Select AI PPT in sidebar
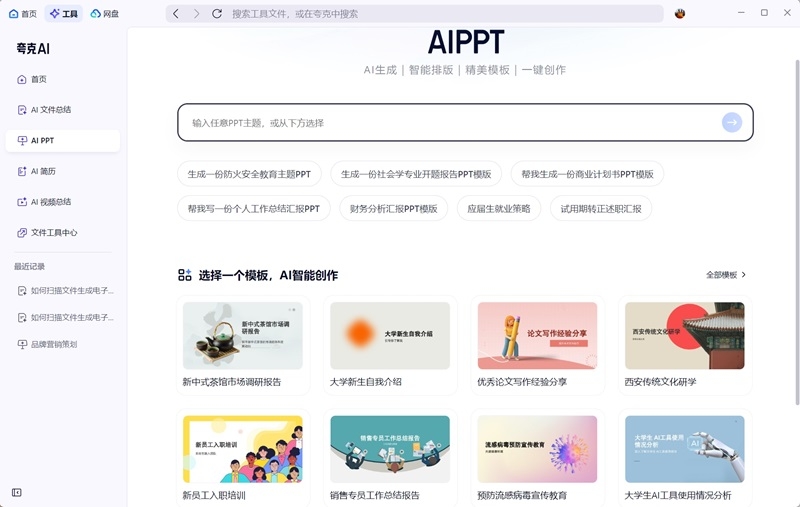 click(x=63, y=140)
